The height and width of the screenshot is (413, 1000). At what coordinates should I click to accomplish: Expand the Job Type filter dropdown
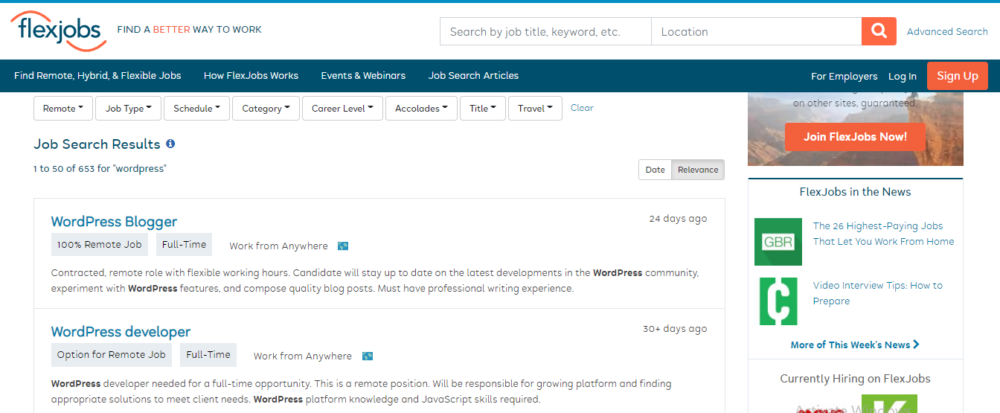128,108
